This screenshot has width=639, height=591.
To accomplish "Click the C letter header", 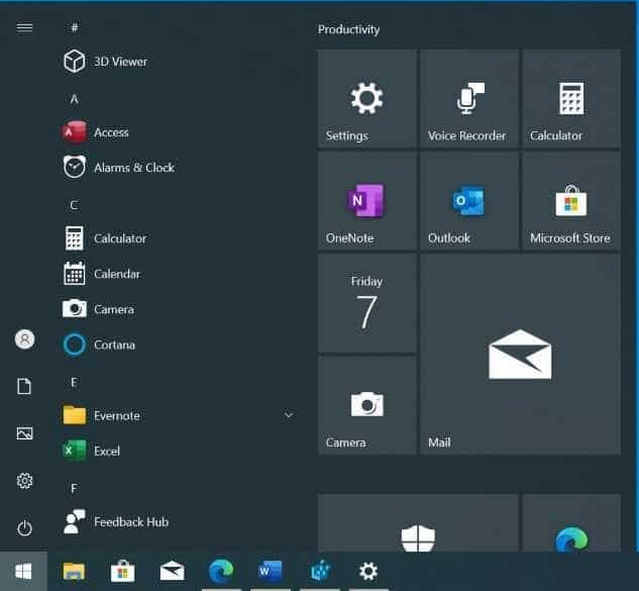I will tap(74, 205).
